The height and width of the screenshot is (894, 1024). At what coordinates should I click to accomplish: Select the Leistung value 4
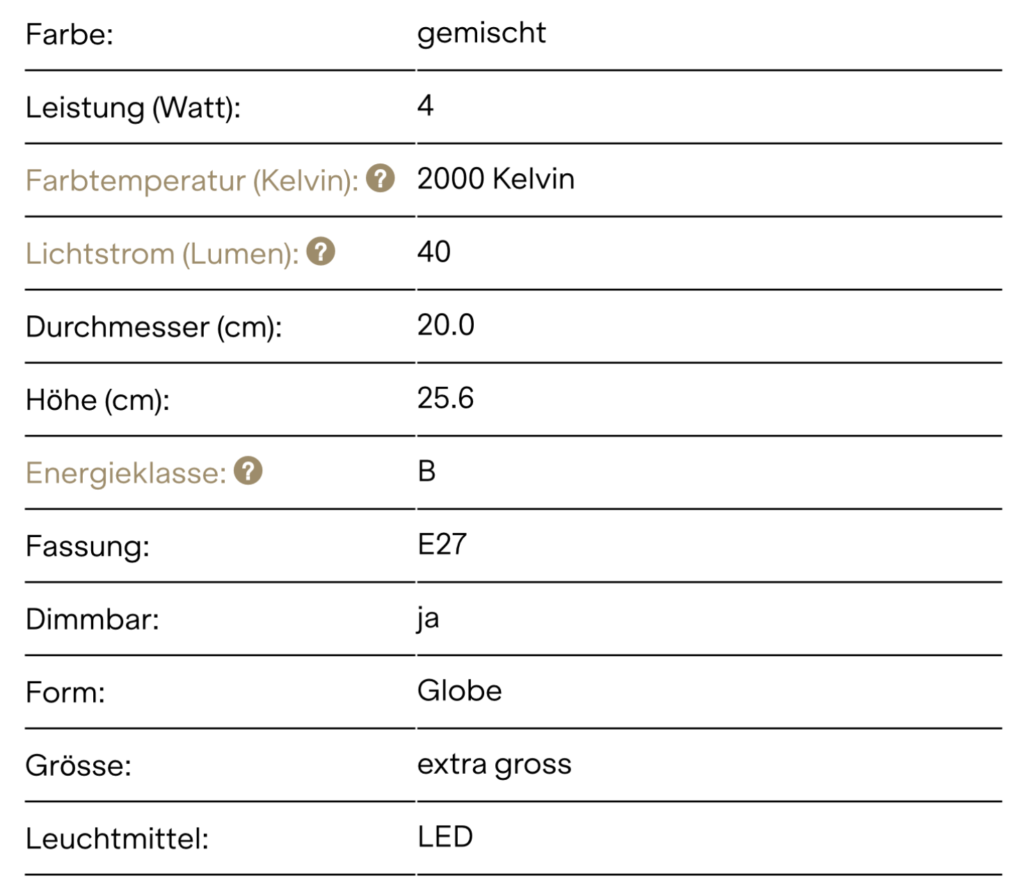(x=425, y=105)
